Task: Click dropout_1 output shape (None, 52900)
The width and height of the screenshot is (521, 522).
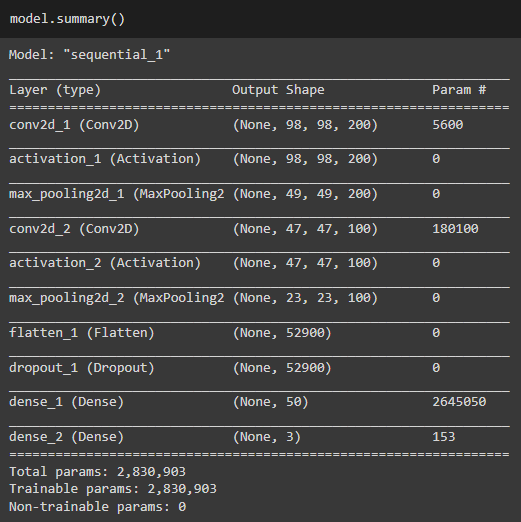Action: 282,368
